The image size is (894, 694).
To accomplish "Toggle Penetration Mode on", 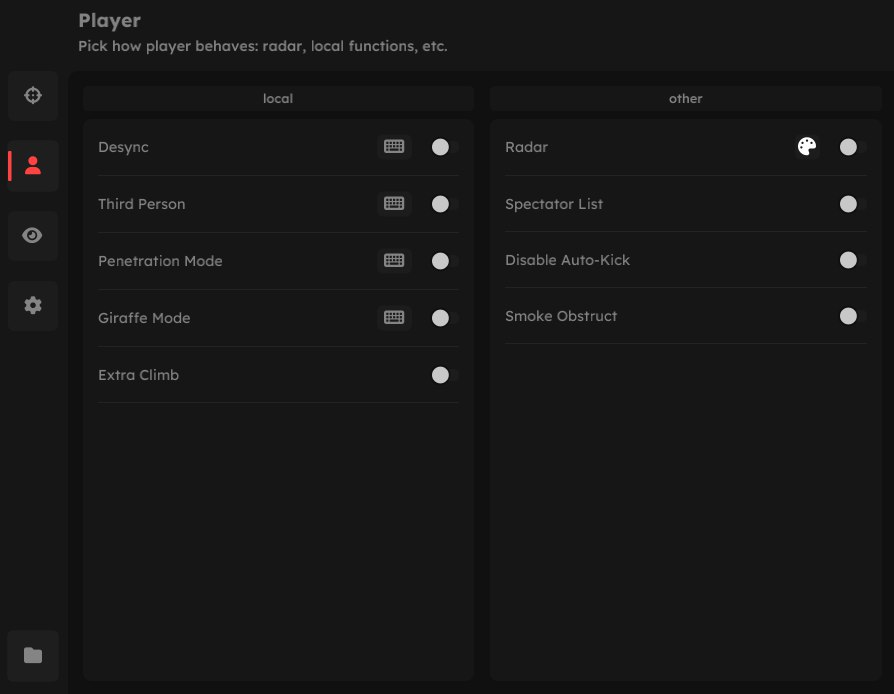I will pyautogui.click(x=441, y=261).
